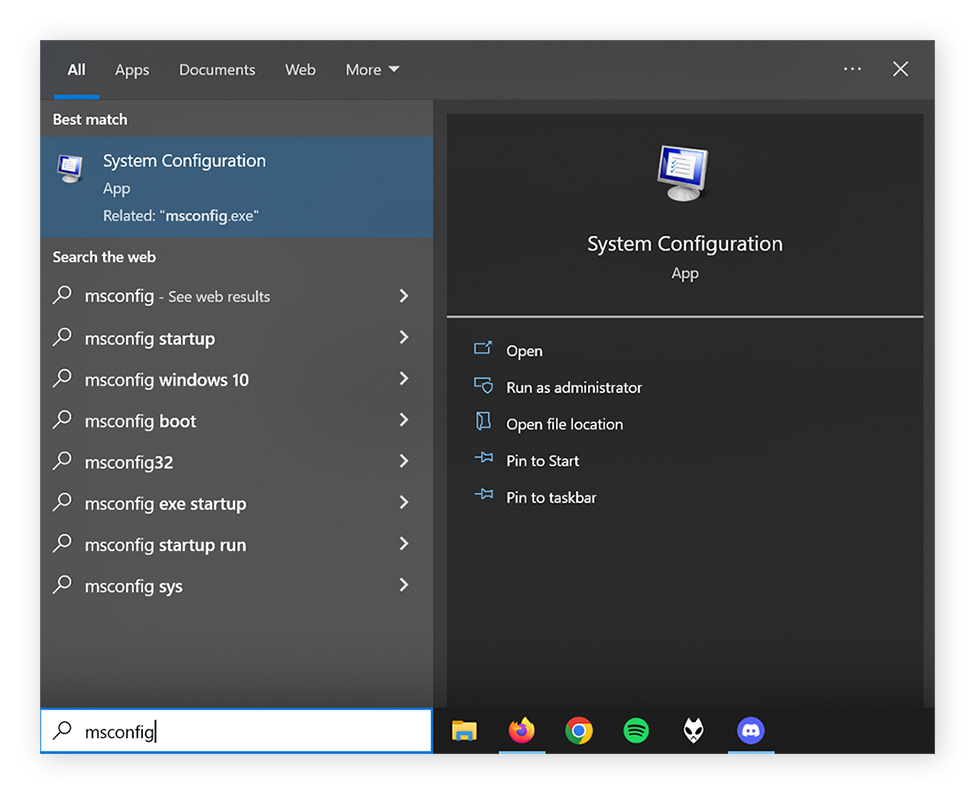Viewport: 974px width, 794px height.
Task: Open Discord from the taskbar
Action: tap(751, 731)
